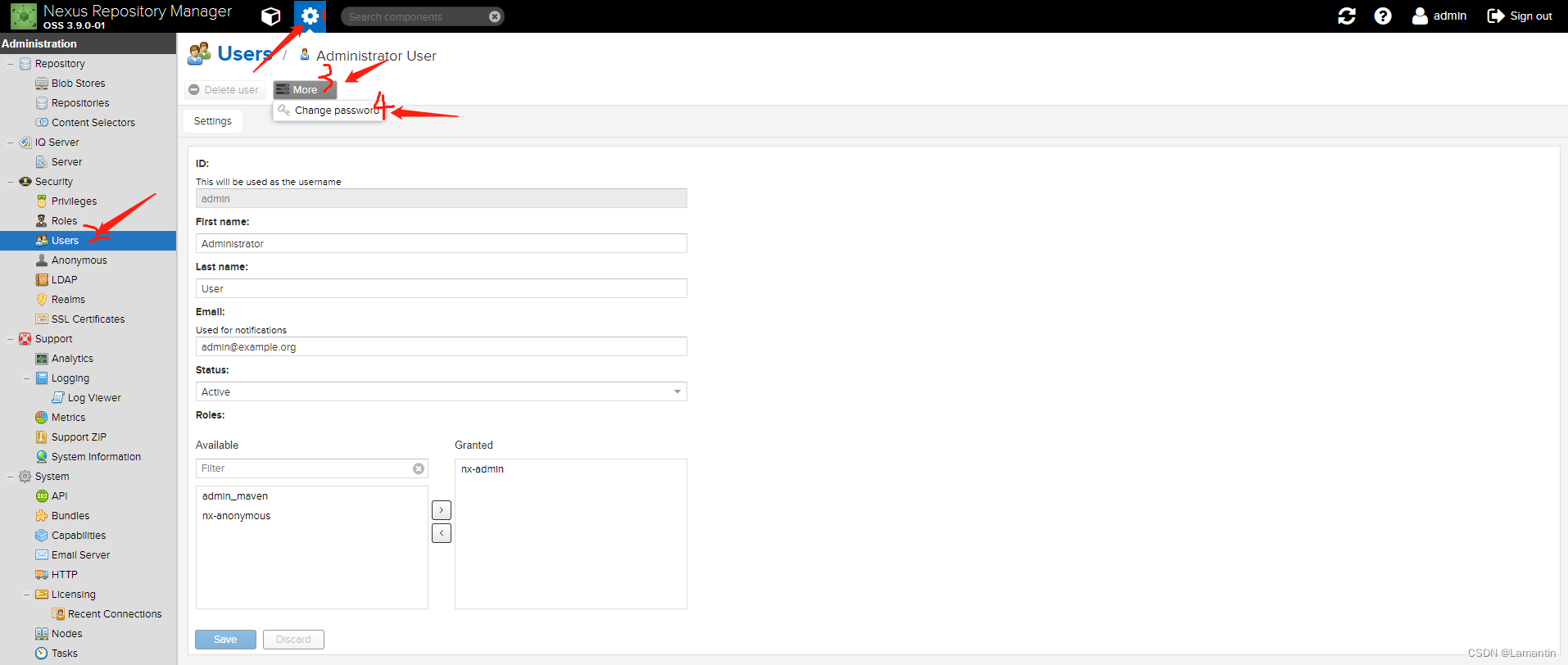Select admin_maven in Available roles
The width and height of the screenshot is (1568, 665).
click(x=235, y=496)
